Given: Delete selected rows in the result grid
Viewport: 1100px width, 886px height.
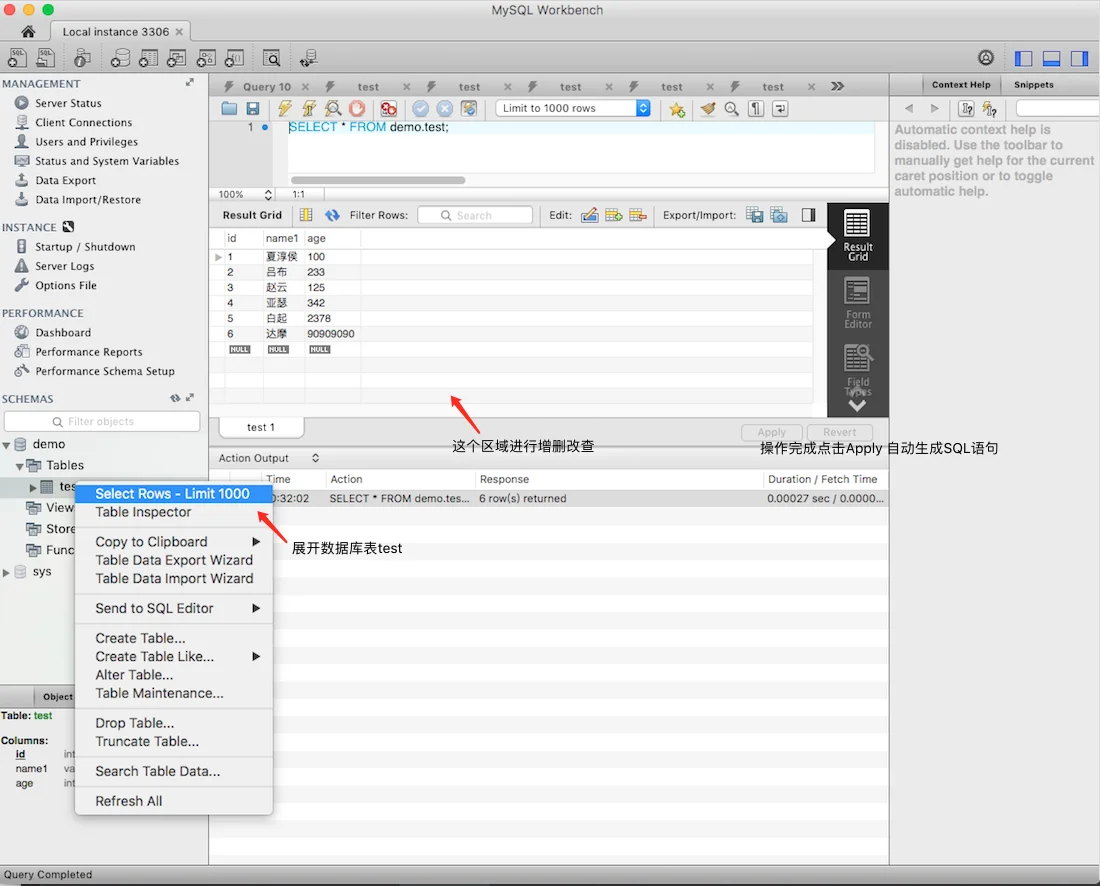Looking at the screenshot, I should [638, 215].
